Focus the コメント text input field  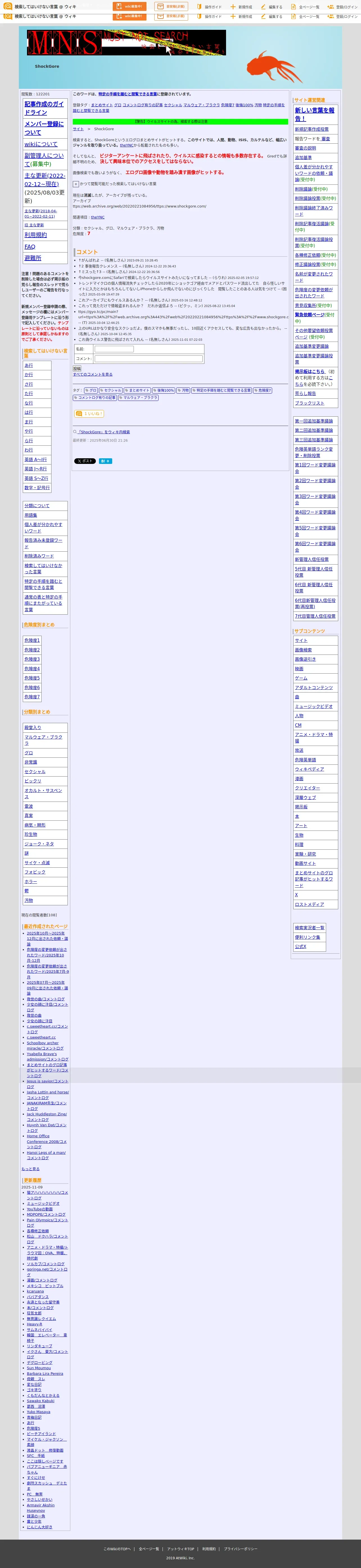(x=148, y=358)
